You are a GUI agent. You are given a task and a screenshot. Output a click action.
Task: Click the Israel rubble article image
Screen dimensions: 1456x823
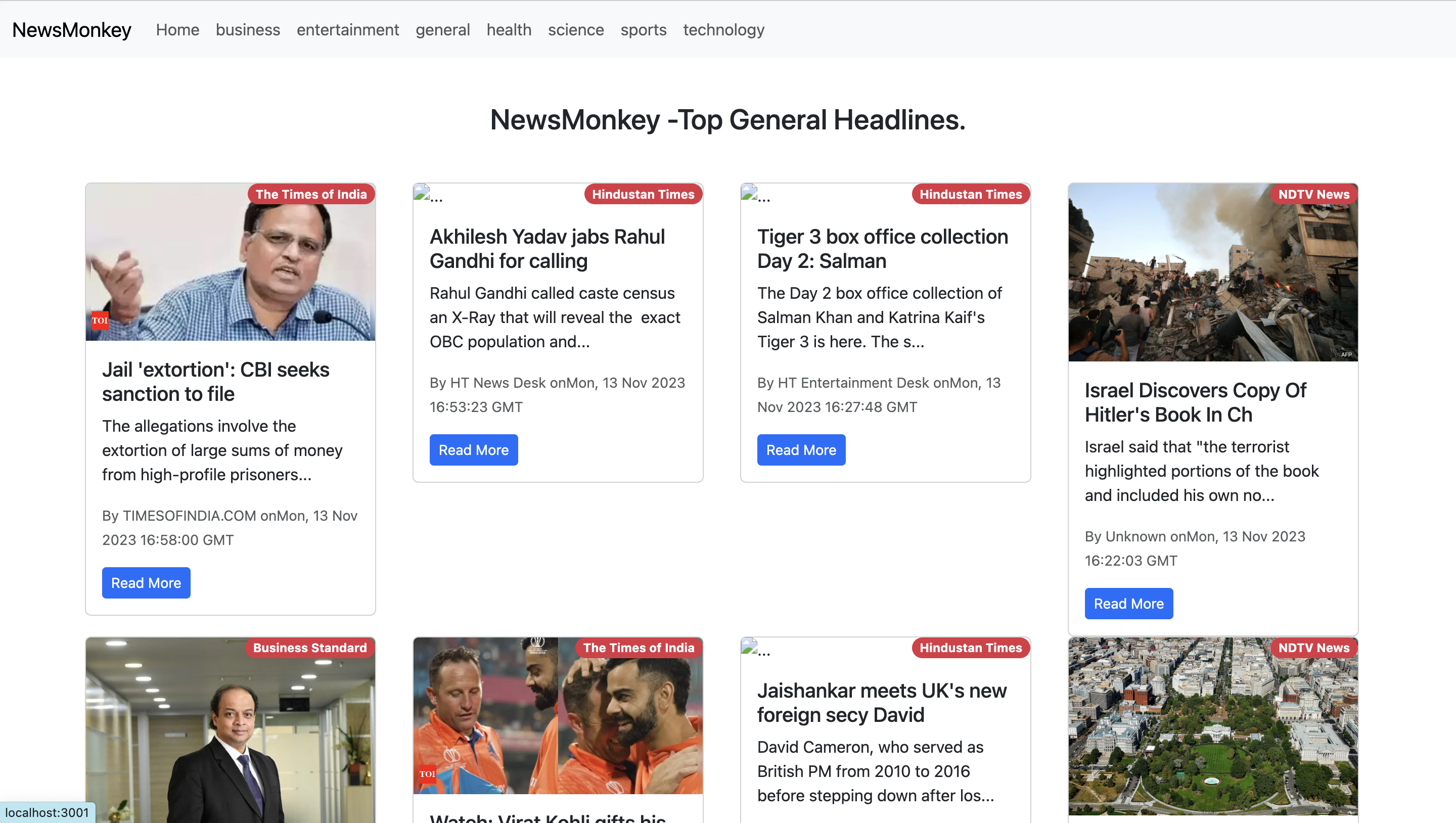1213,272
